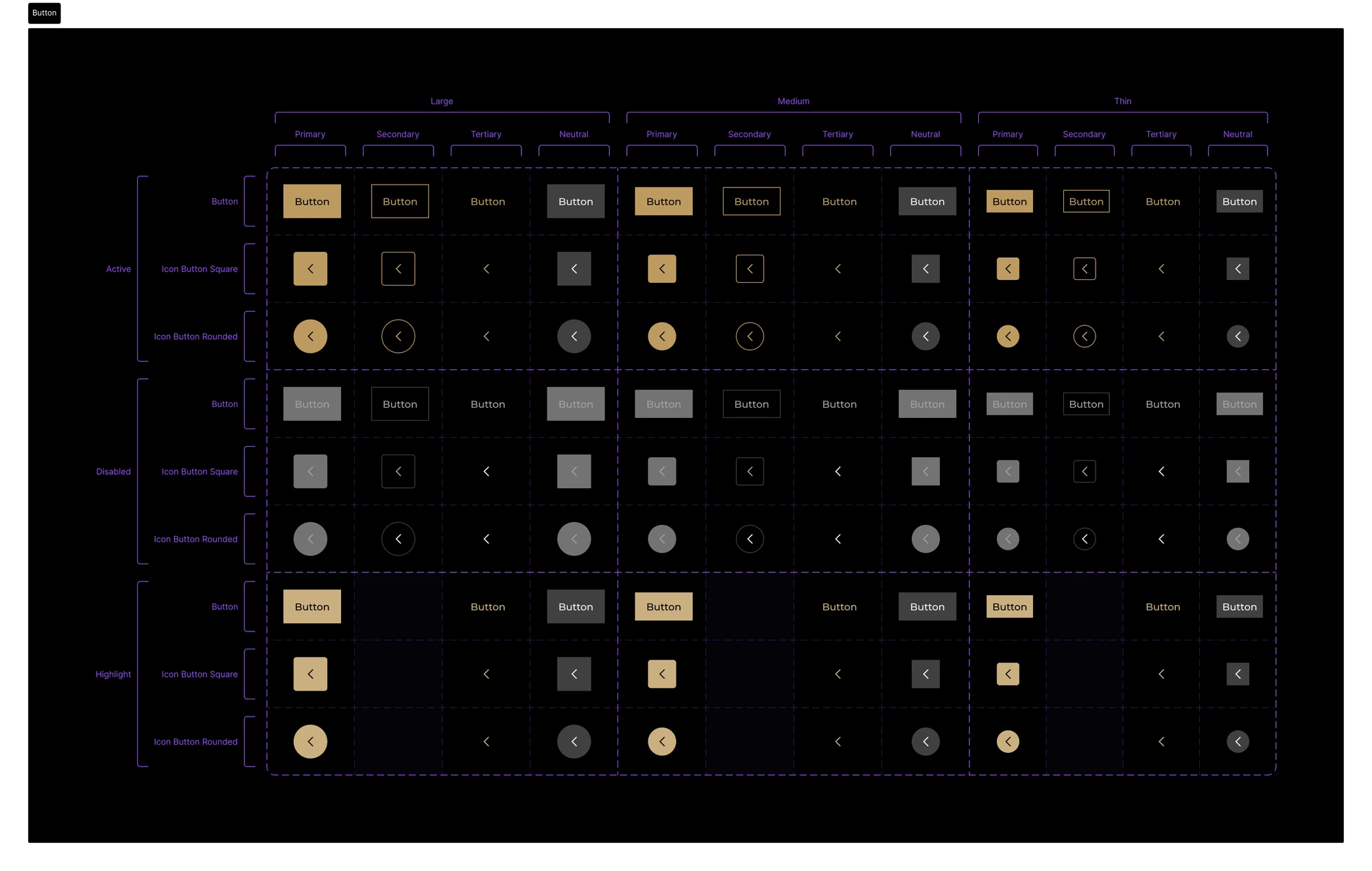The image size is (1372, 871).
Task: Click the Medium Neutral Active Button
Action: 927,201
